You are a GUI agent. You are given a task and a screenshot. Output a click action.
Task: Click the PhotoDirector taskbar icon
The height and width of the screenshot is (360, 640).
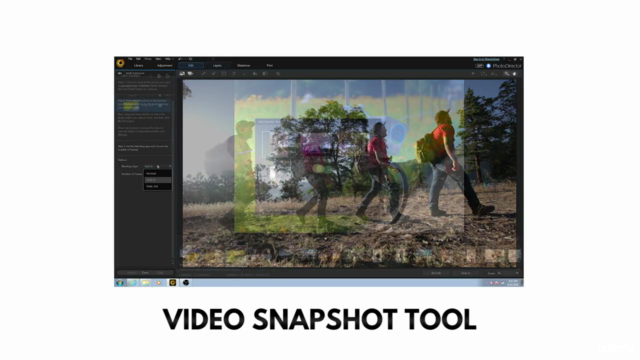coord(173,282)
